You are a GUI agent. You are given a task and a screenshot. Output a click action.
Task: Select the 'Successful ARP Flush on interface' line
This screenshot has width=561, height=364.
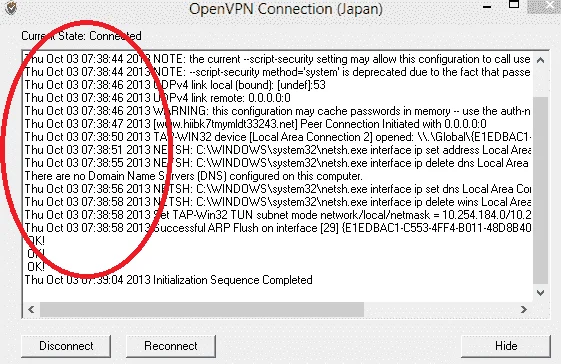tap(278, 228)
